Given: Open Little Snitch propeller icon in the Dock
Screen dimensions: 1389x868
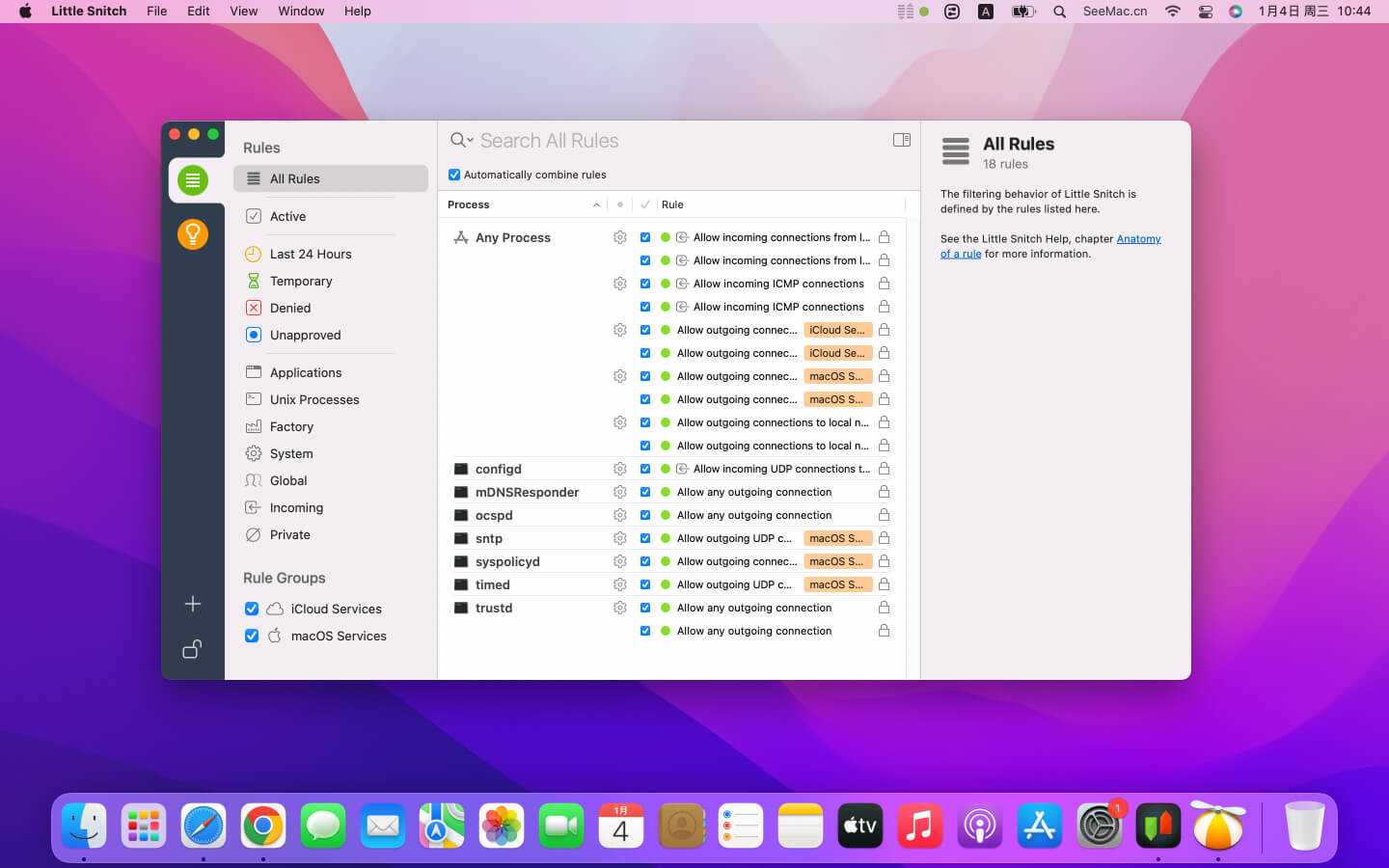Looking at the screenshot, I should (x=1218, y=827).
